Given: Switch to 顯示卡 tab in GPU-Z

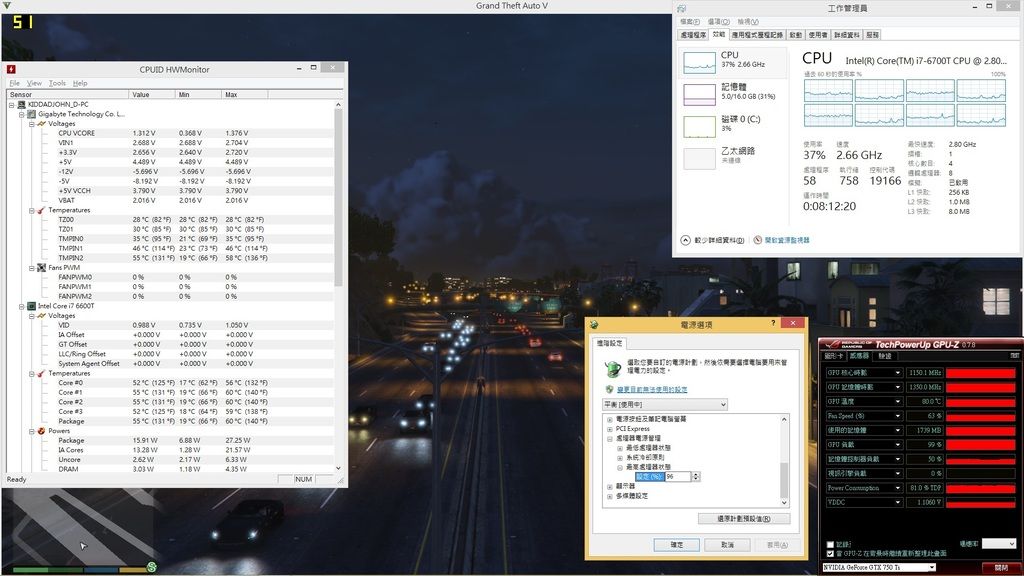Looking at the screenshot, I should coord(834,357).
